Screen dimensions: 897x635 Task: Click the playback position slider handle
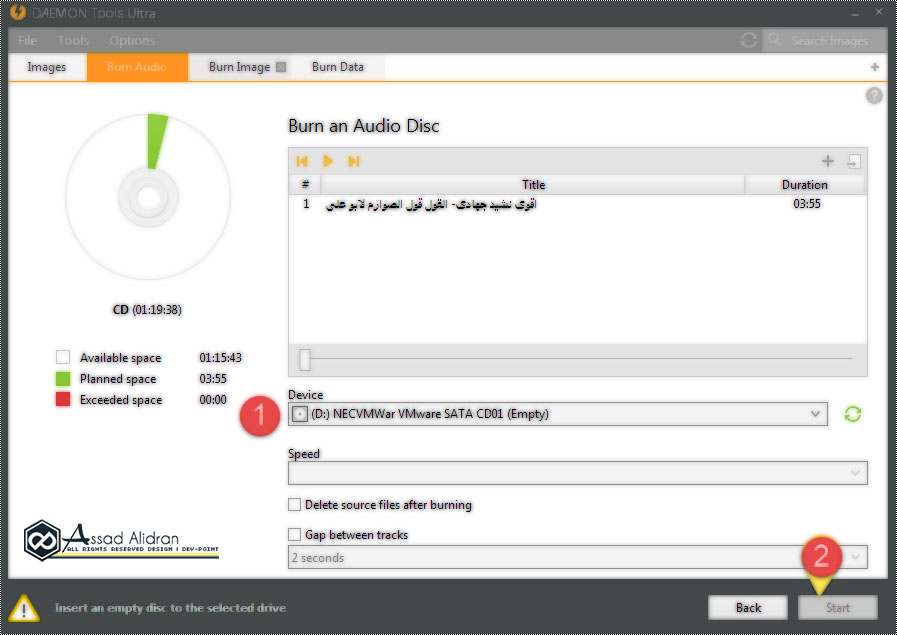coord(305,360)
